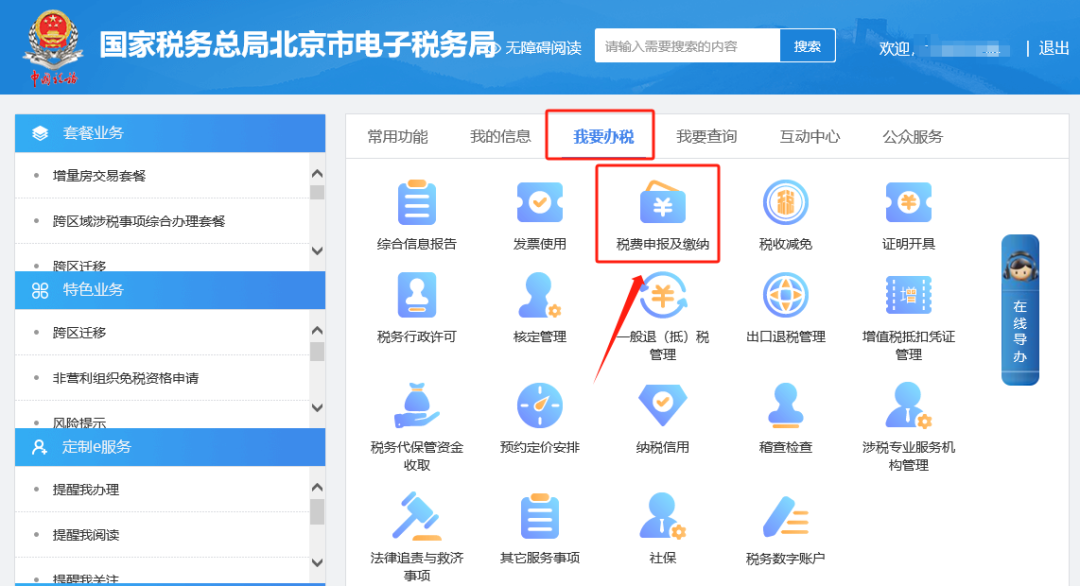Focus the search input box in header
The width and height of the screenshot is (1080, 586).
coord(687,46)
